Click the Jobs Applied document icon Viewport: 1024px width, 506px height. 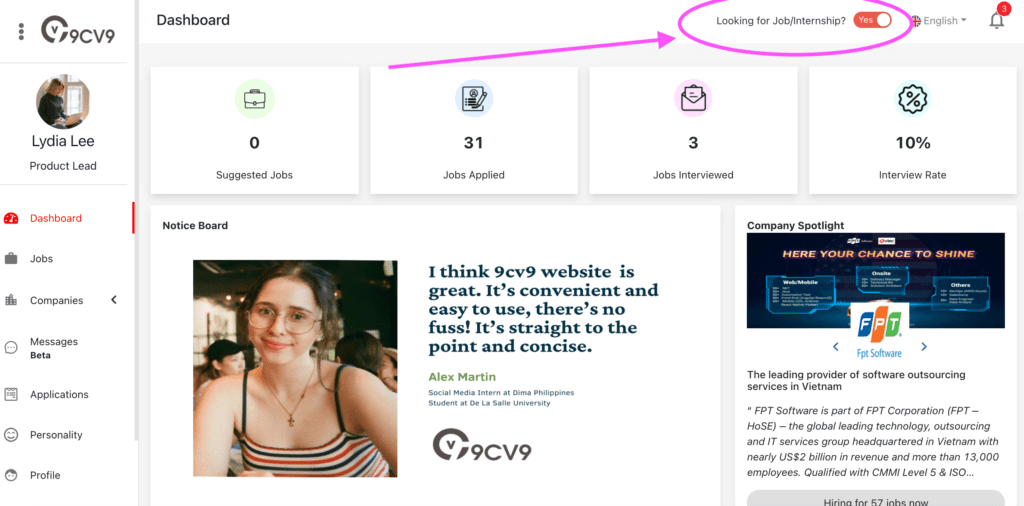pos(473,99)
